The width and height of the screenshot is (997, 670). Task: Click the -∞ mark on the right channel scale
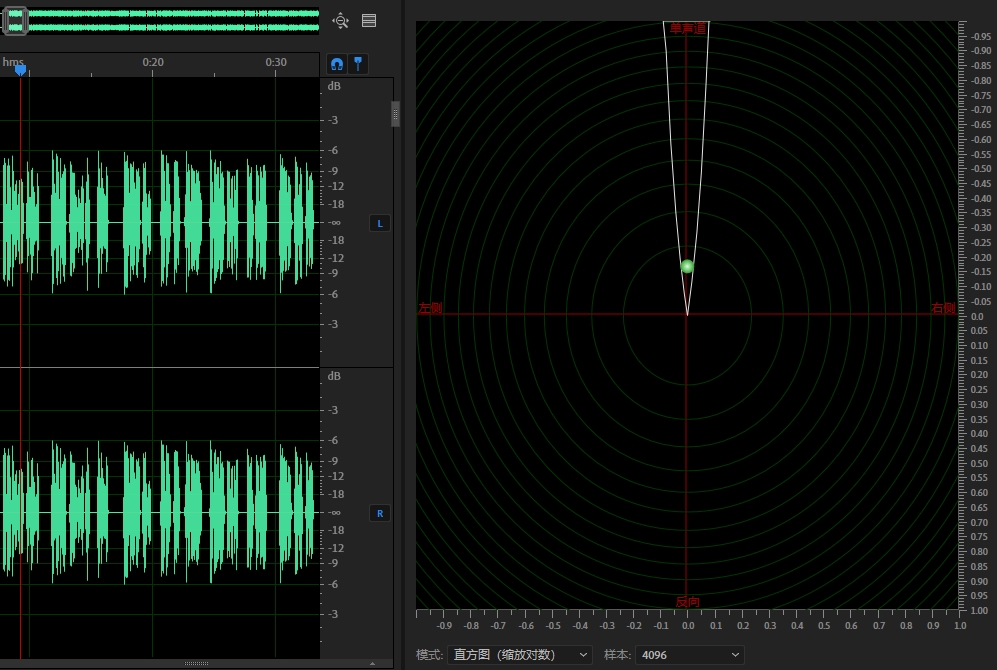pyautogui.click(x=334, y=512)
